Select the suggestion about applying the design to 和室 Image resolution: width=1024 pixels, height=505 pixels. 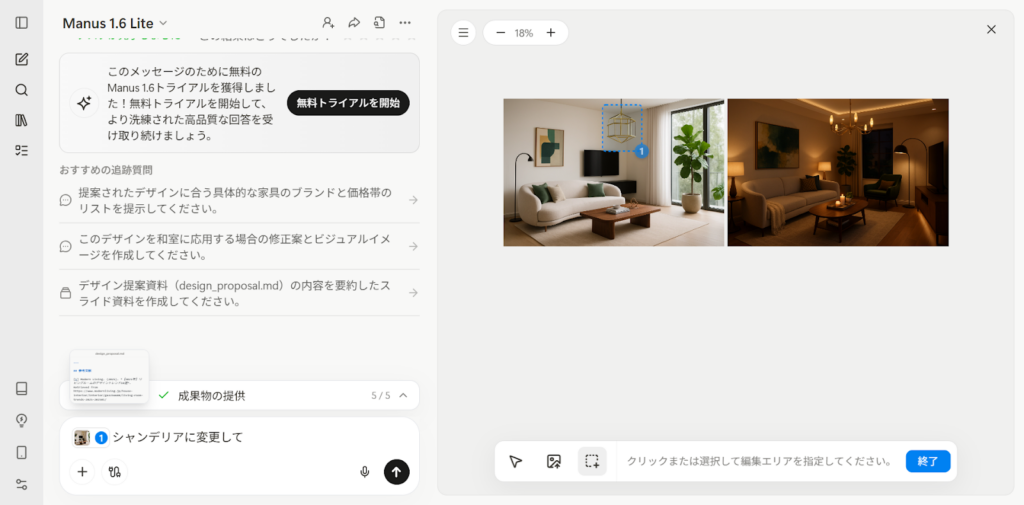pyautogui.click(x=239, y=246)
